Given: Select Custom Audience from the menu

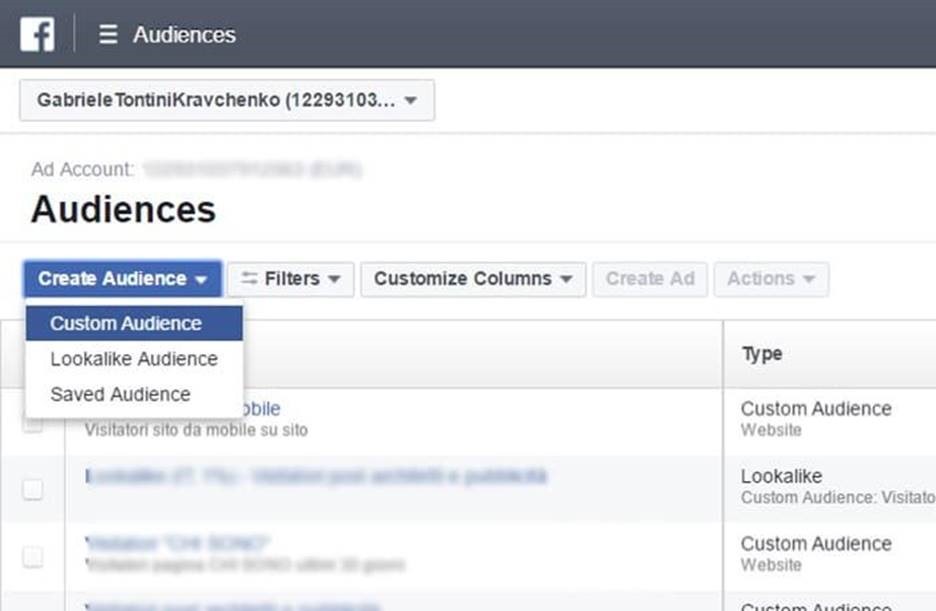Looking at the screenshot, I should coord(126,323).
